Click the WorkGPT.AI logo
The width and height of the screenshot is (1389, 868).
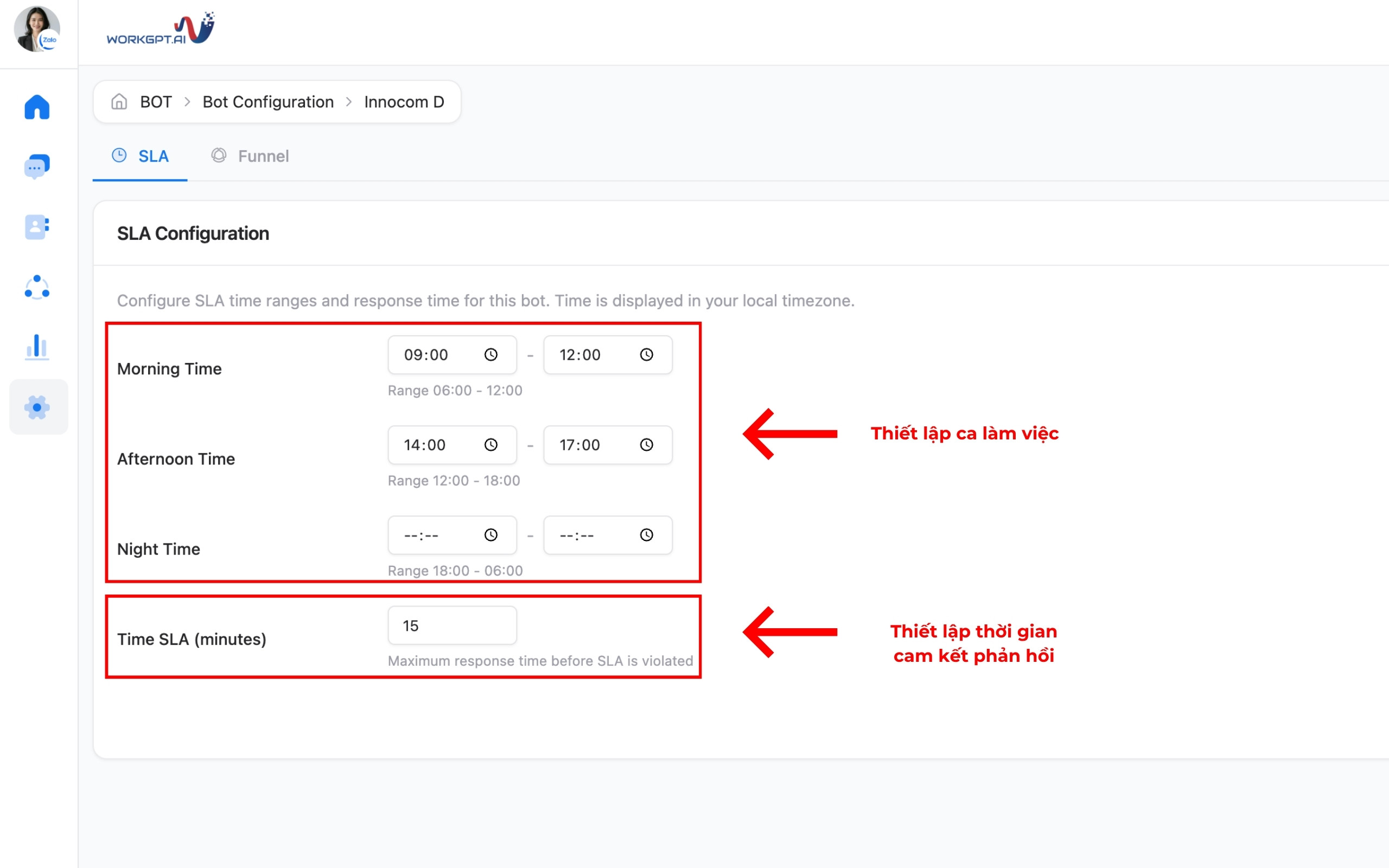click(x=160, y=29)
